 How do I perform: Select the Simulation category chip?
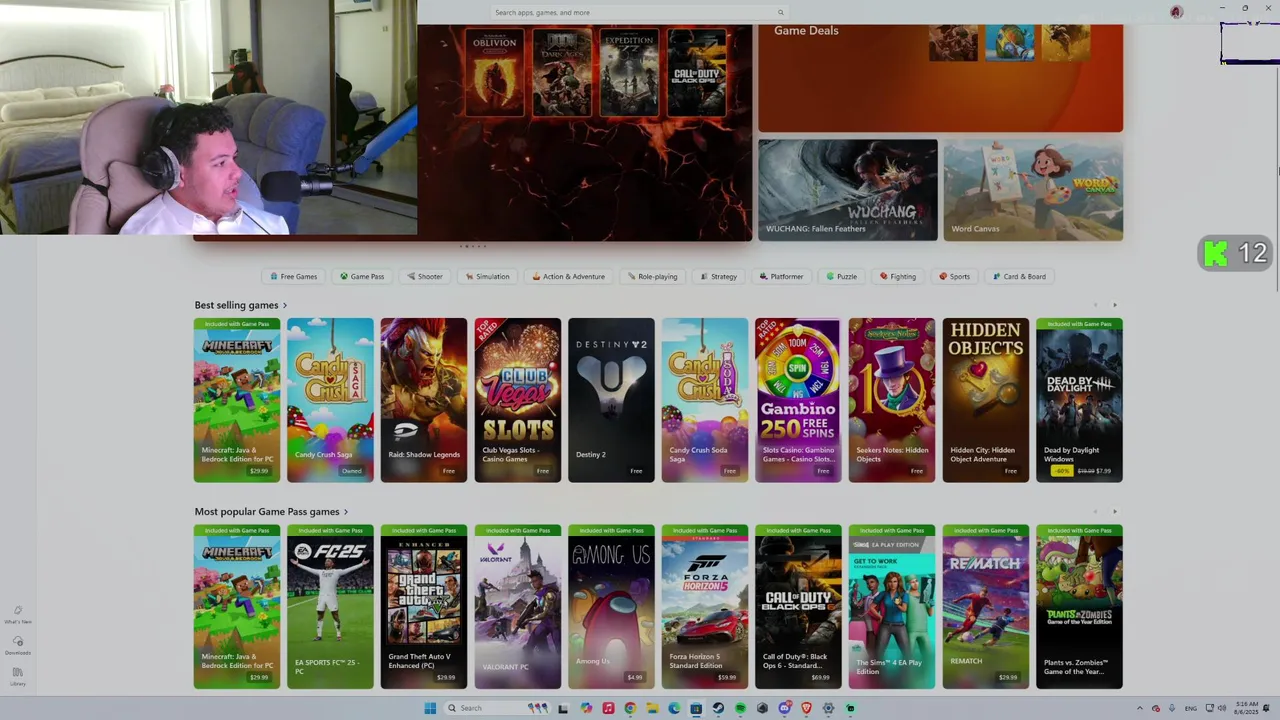[488, 276]
